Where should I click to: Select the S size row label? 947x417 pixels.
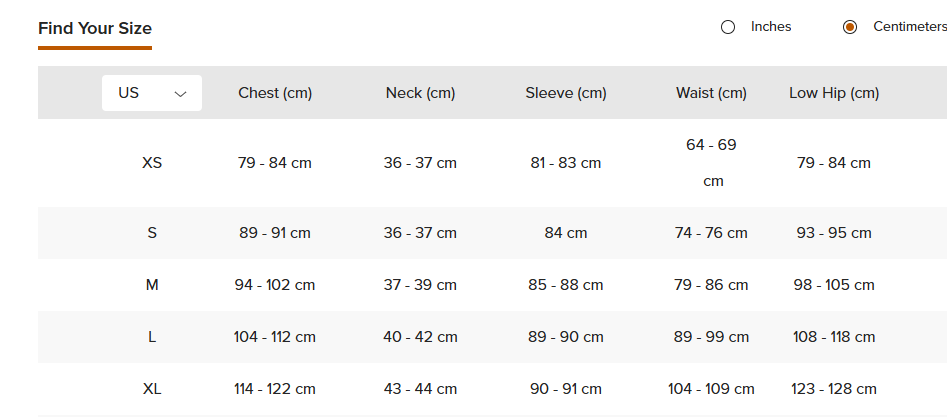pyautogui.click(x=152, y=233)
